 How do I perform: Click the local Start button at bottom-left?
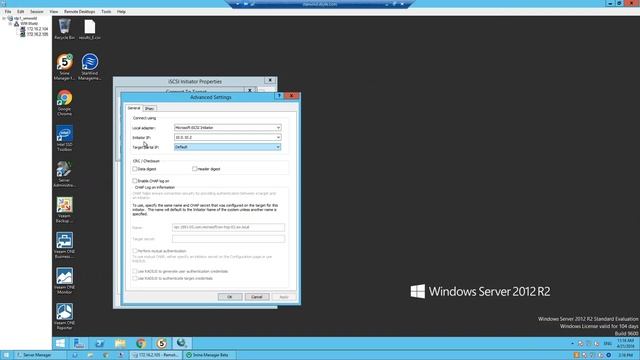tap(6, 355)
